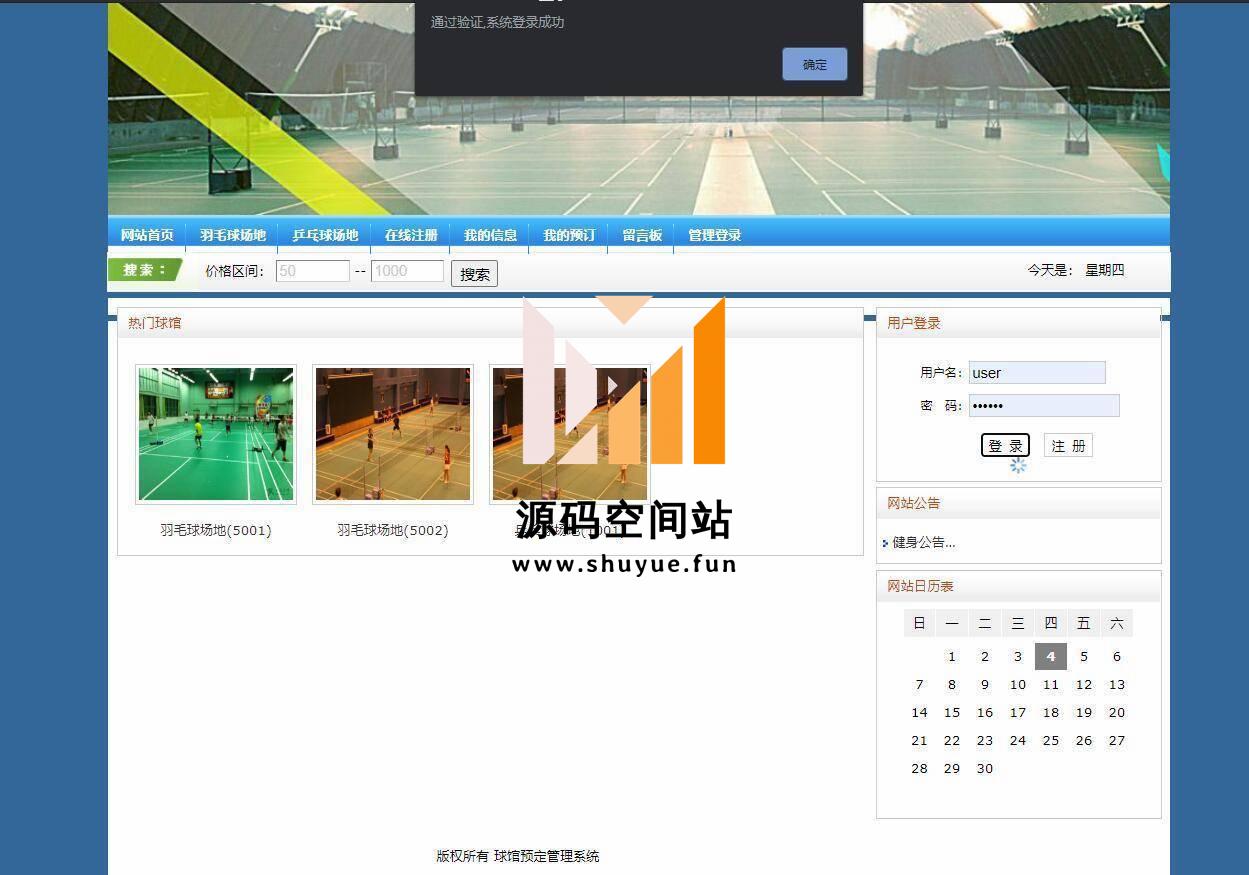Select day 9 in the site calendar
Viewport: 1249px width, 875px height.
[x=985, y=685]
